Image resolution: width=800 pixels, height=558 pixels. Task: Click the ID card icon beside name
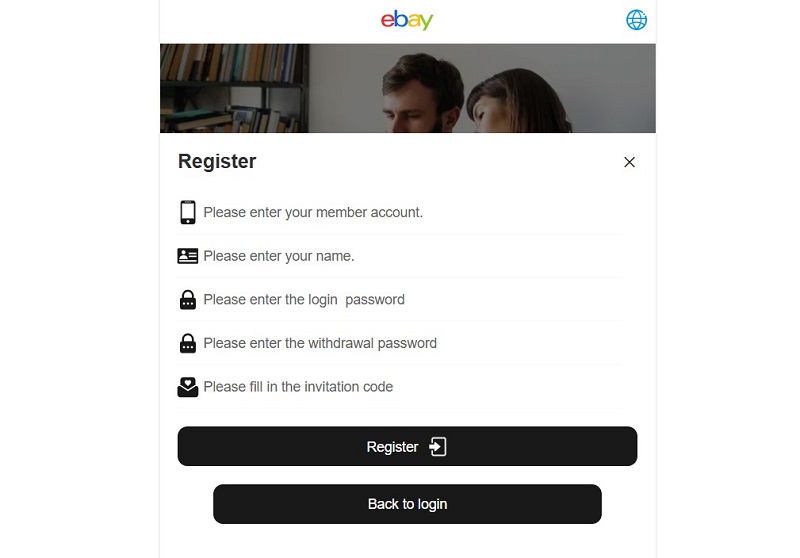pyautogui.click(x=187, y=256)
